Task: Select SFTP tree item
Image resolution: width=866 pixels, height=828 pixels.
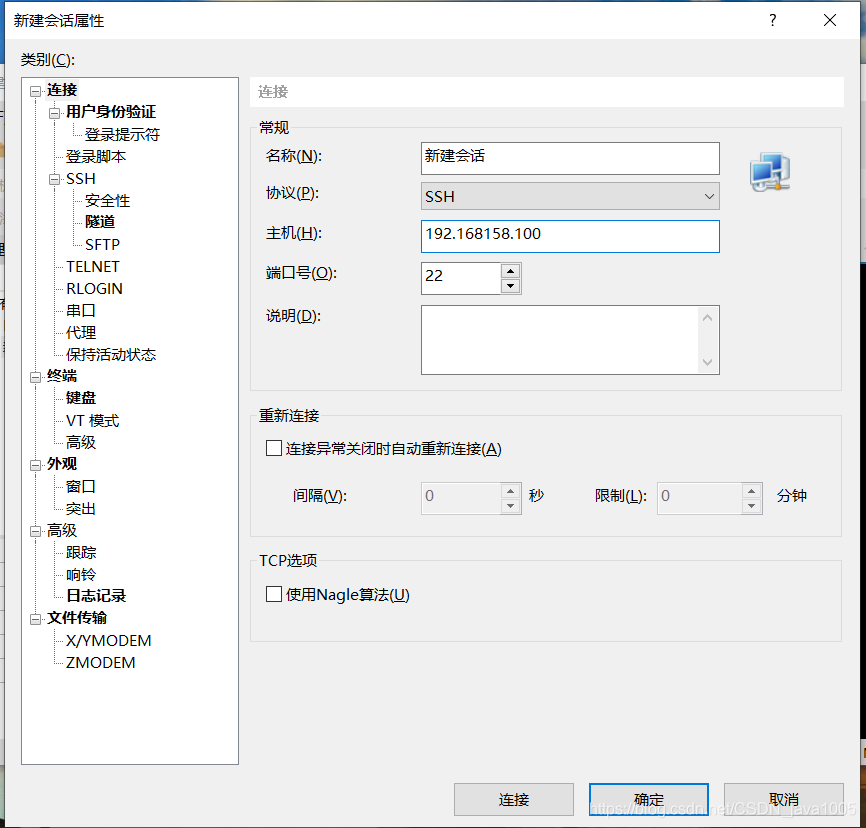Action: coord(102,244)
